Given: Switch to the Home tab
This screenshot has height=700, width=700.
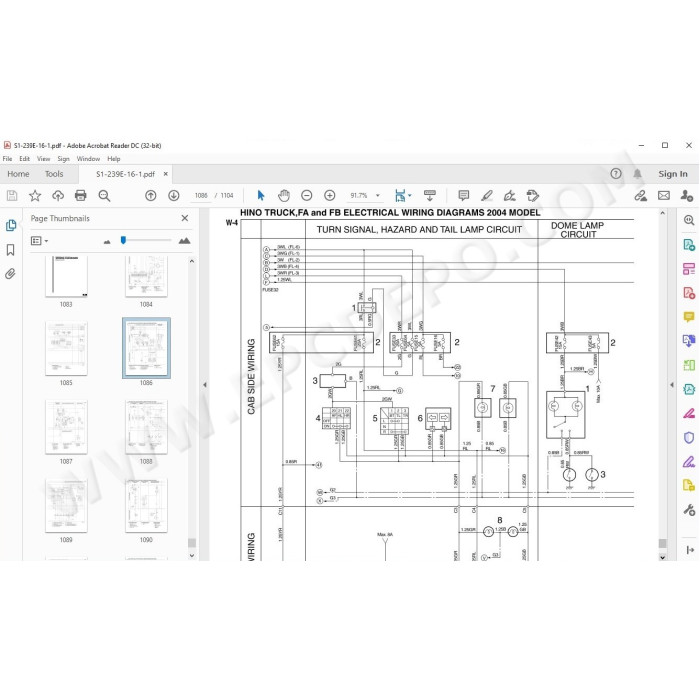Looking at the screenshot, I should 18,174.
